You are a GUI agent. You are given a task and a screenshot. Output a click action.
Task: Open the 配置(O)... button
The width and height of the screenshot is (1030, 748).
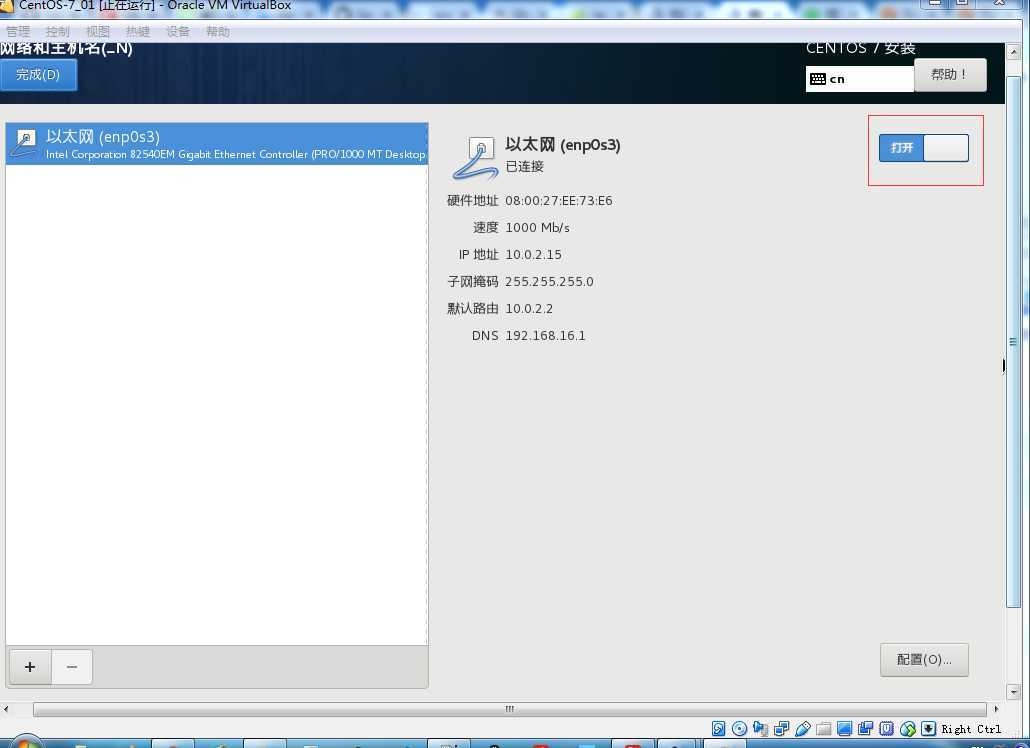coord(924,660)
